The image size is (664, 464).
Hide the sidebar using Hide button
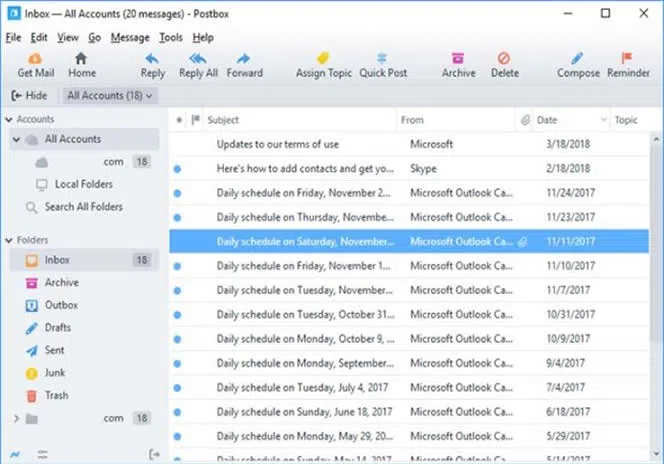(30, 96)
